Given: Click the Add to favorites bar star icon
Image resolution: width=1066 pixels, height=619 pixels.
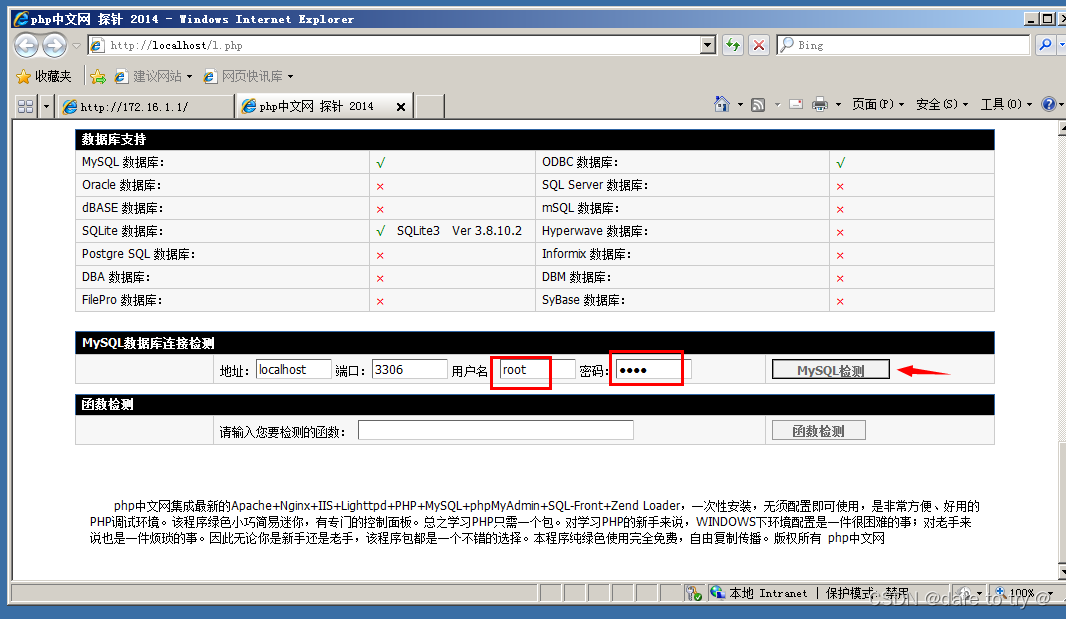Looking at the screenshot, I should (98, 76).
